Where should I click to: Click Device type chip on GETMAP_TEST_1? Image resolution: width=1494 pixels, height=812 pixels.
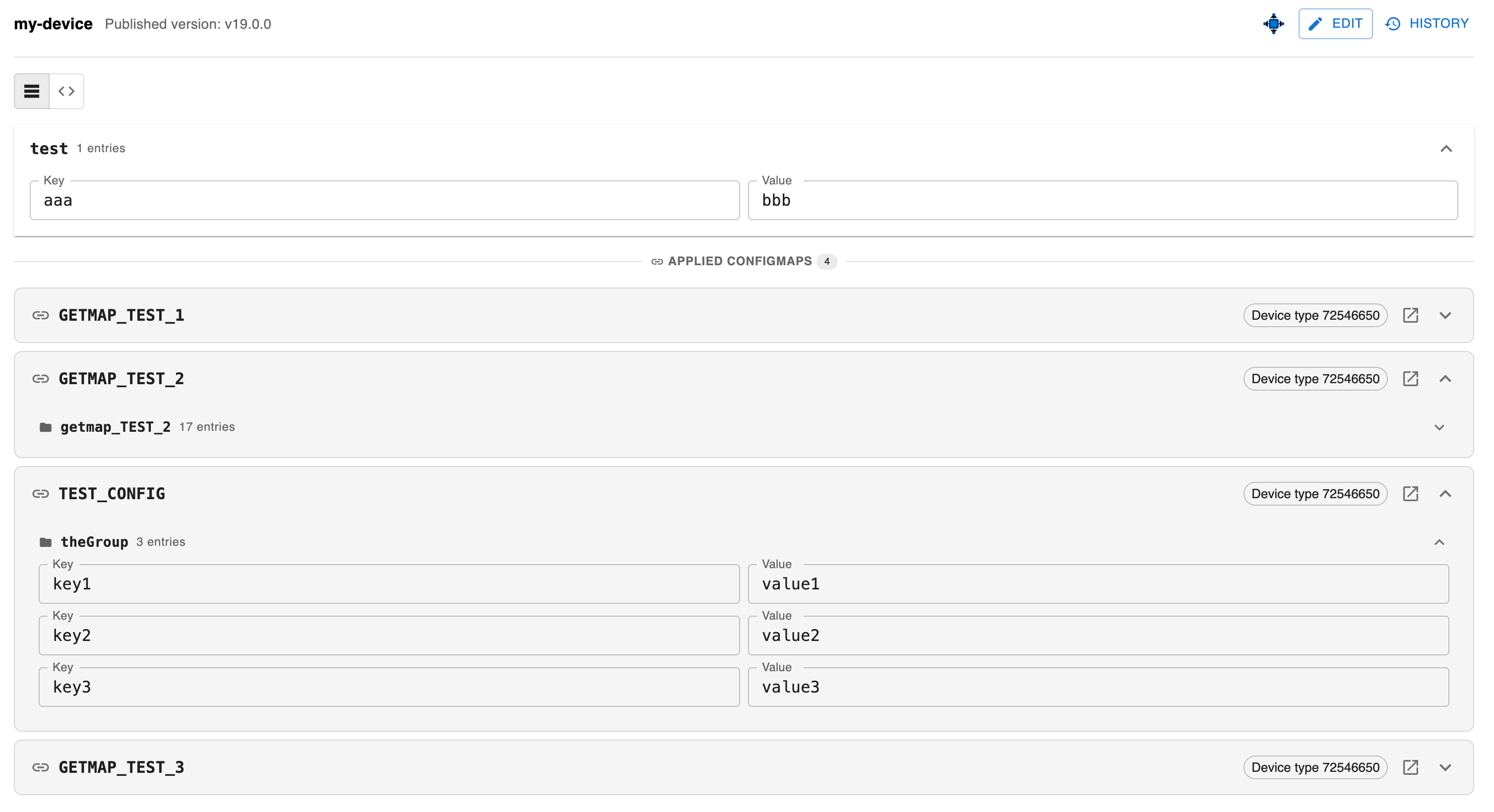(x=1315, y=315)
